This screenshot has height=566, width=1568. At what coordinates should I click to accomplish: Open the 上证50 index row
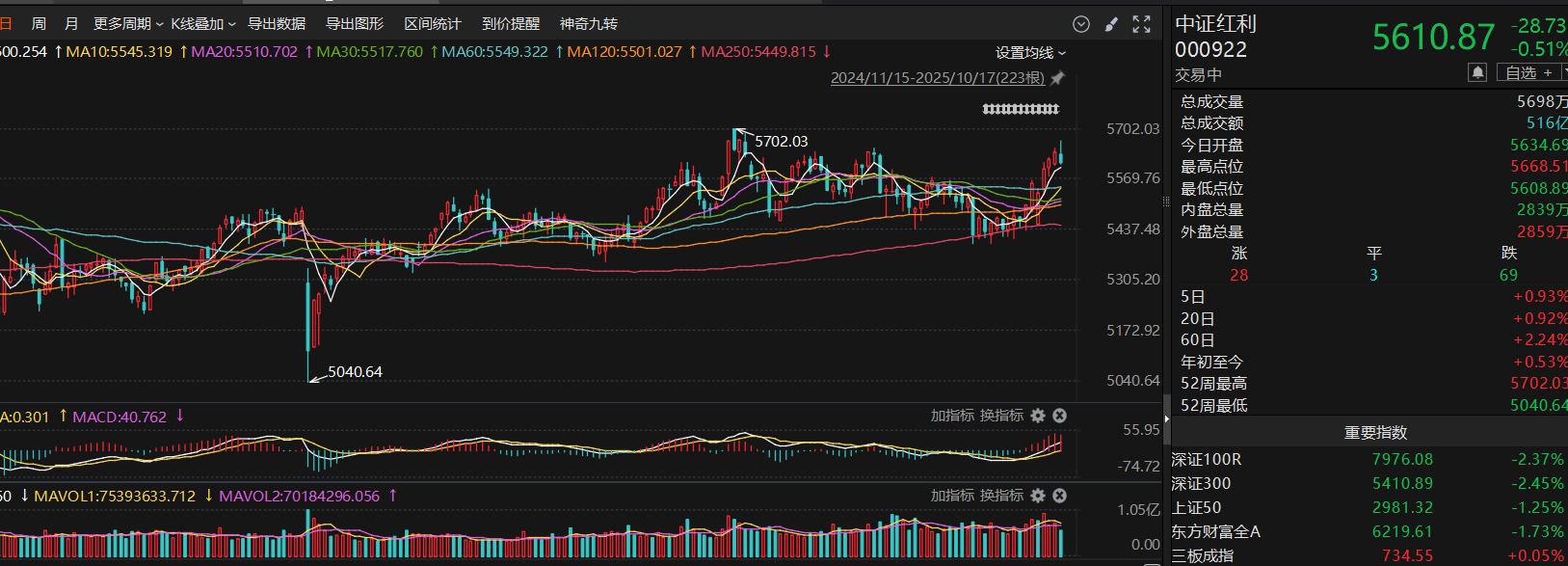pyautogui.click(x=1369, y=508)
